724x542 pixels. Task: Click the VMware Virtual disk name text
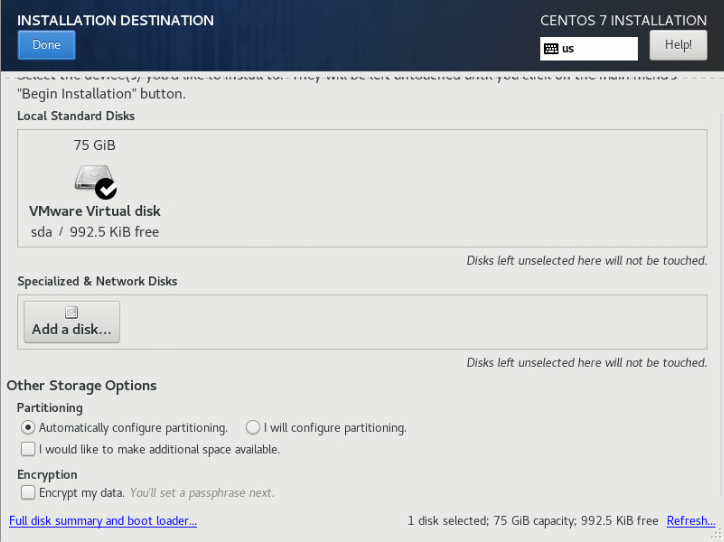tap(95, 211)
